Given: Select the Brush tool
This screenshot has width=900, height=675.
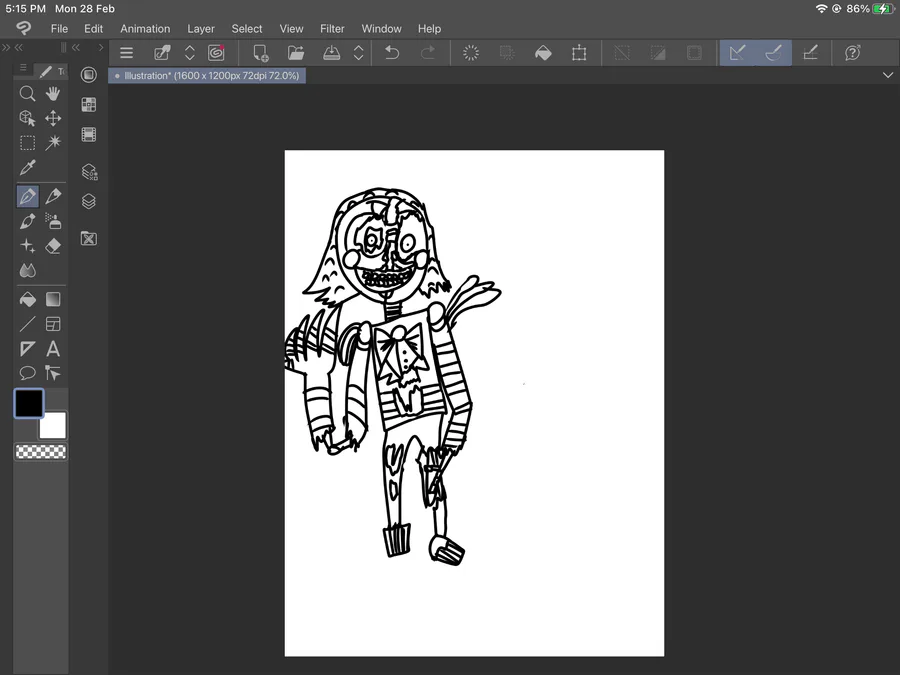Looking at the screenshot, I should 27,221.
